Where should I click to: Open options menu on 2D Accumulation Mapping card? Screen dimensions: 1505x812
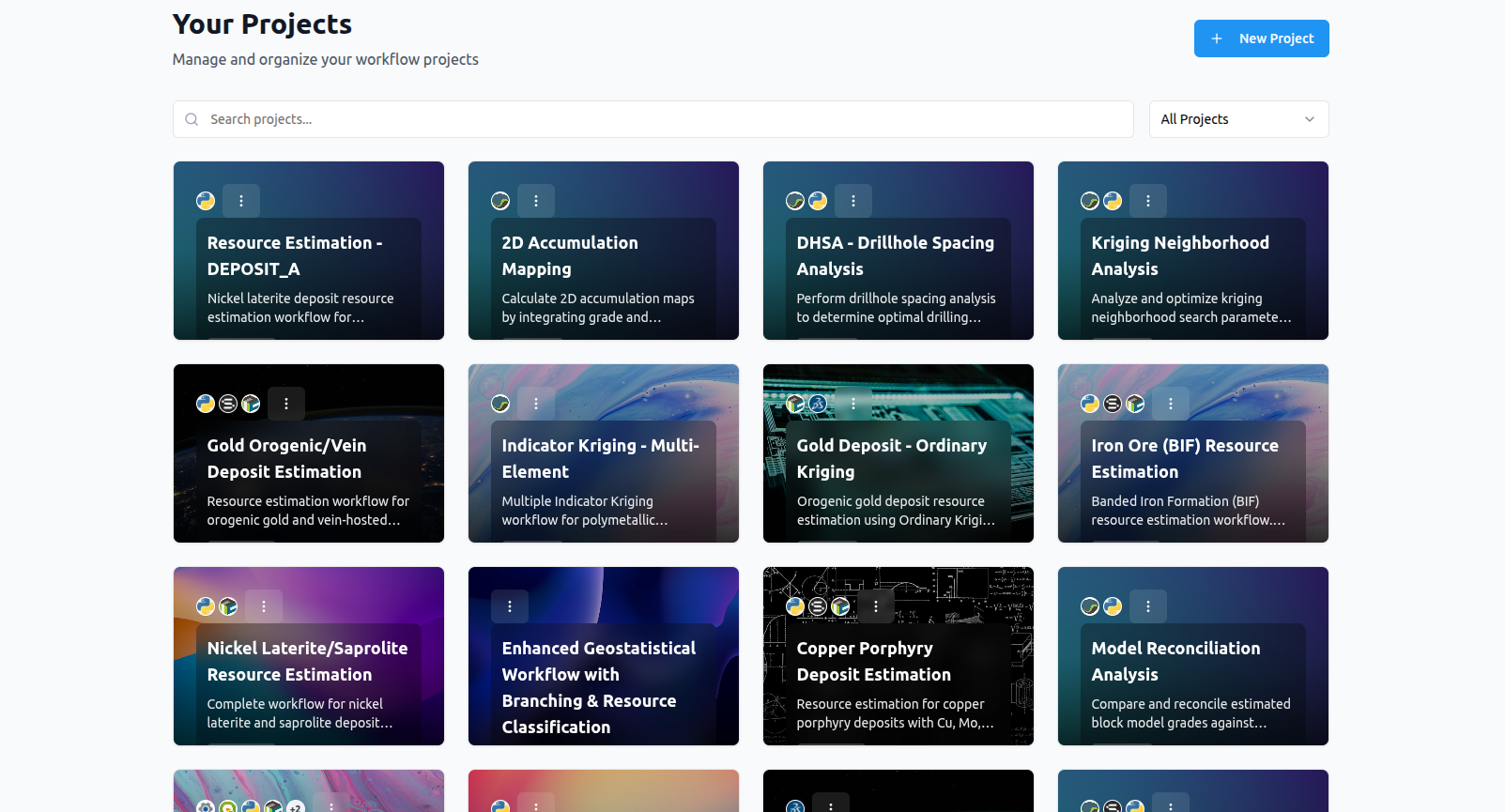click(536, 201)
